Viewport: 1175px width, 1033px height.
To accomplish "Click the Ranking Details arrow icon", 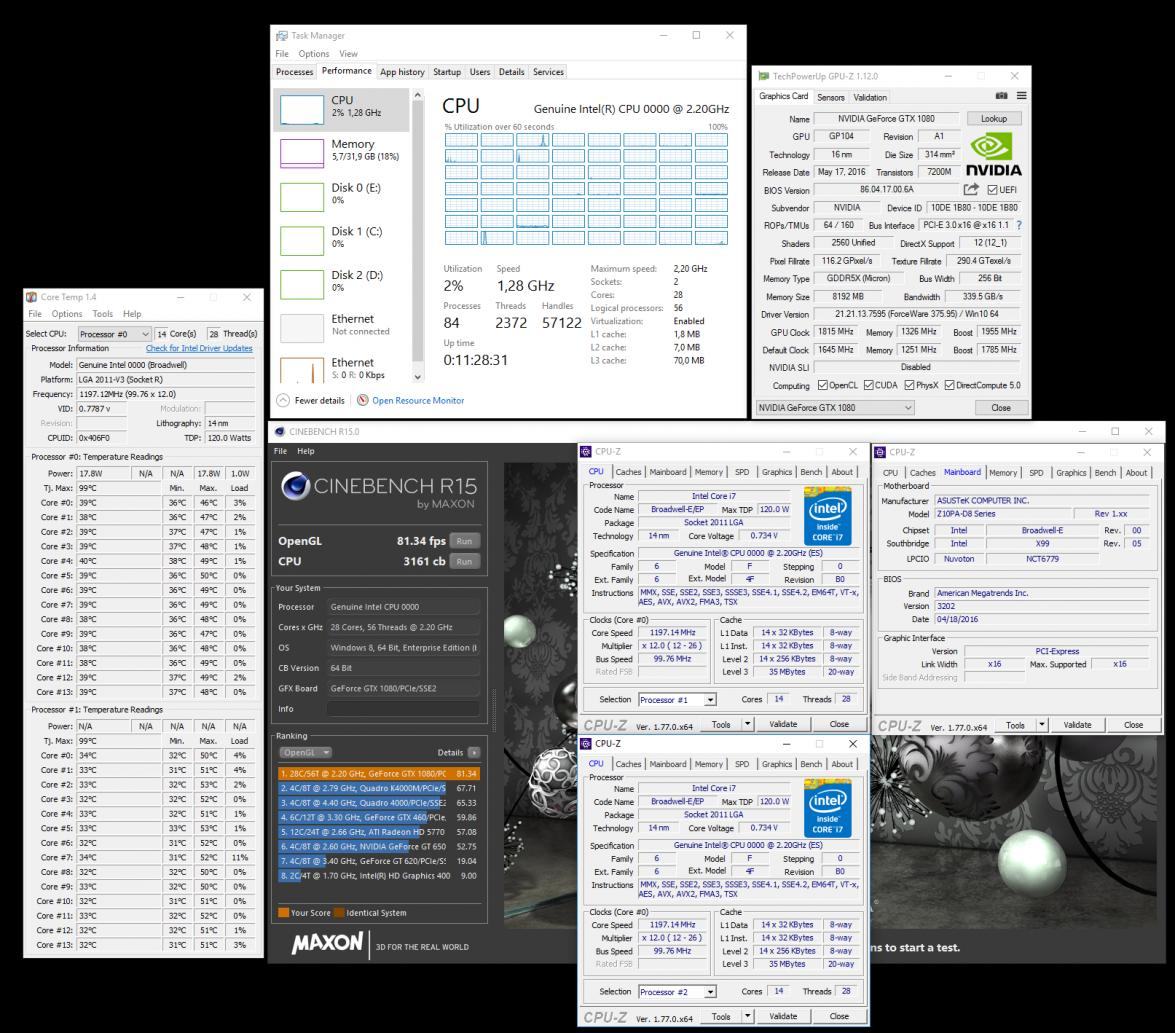I will pos(474,752).
